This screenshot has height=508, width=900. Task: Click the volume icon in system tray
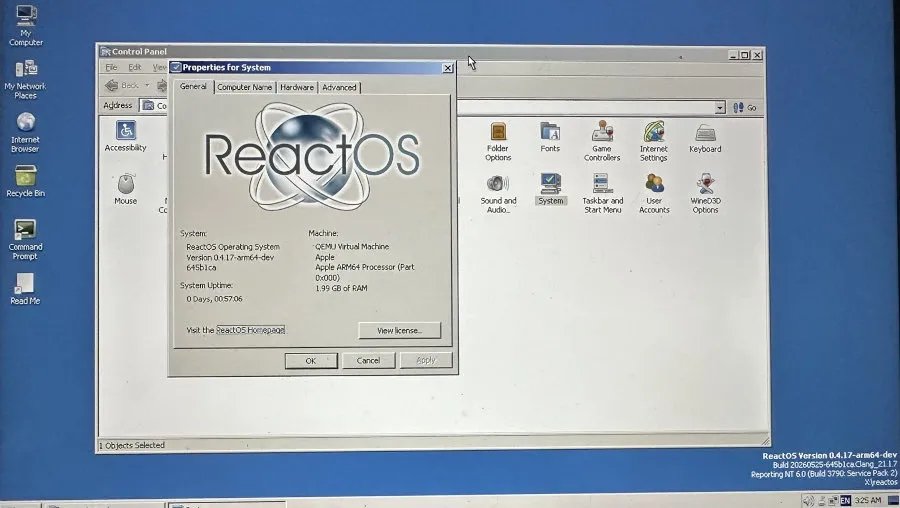tap(808, 501)
